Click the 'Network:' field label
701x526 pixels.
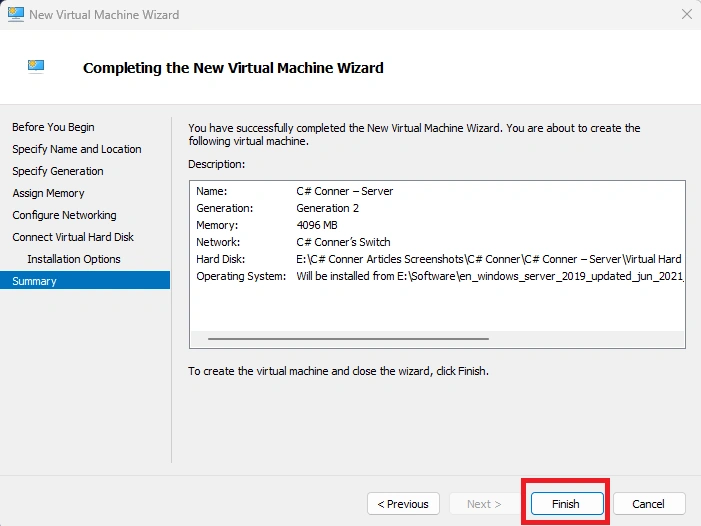218,242
